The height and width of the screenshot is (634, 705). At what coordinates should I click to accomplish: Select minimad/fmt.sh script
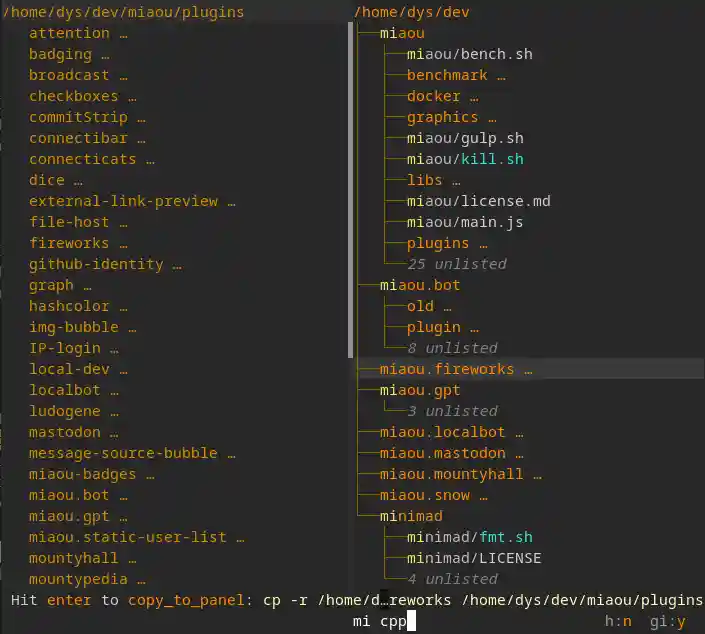click(x=469, y=537)
